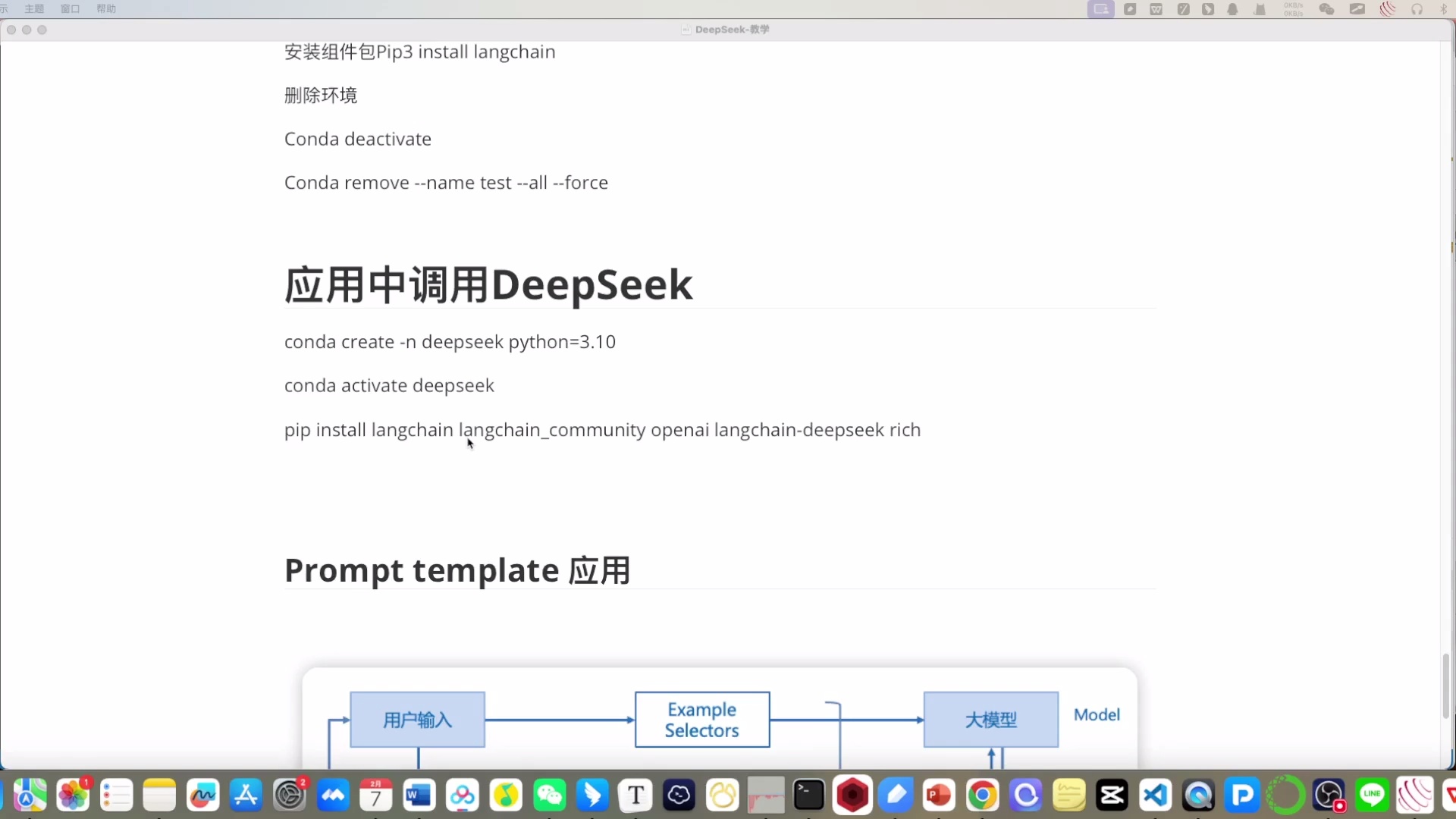Launch Visual Studio Code from the Dock
Image resolution: width=1456 pixels, height=819 pixels.
coord(1155,795)
